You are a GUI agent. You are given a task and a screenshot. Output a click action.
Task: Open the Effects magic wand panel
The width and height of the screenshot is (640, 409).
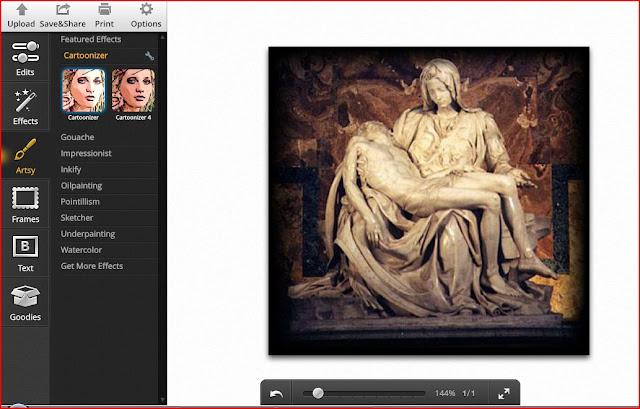pos(25,107)
